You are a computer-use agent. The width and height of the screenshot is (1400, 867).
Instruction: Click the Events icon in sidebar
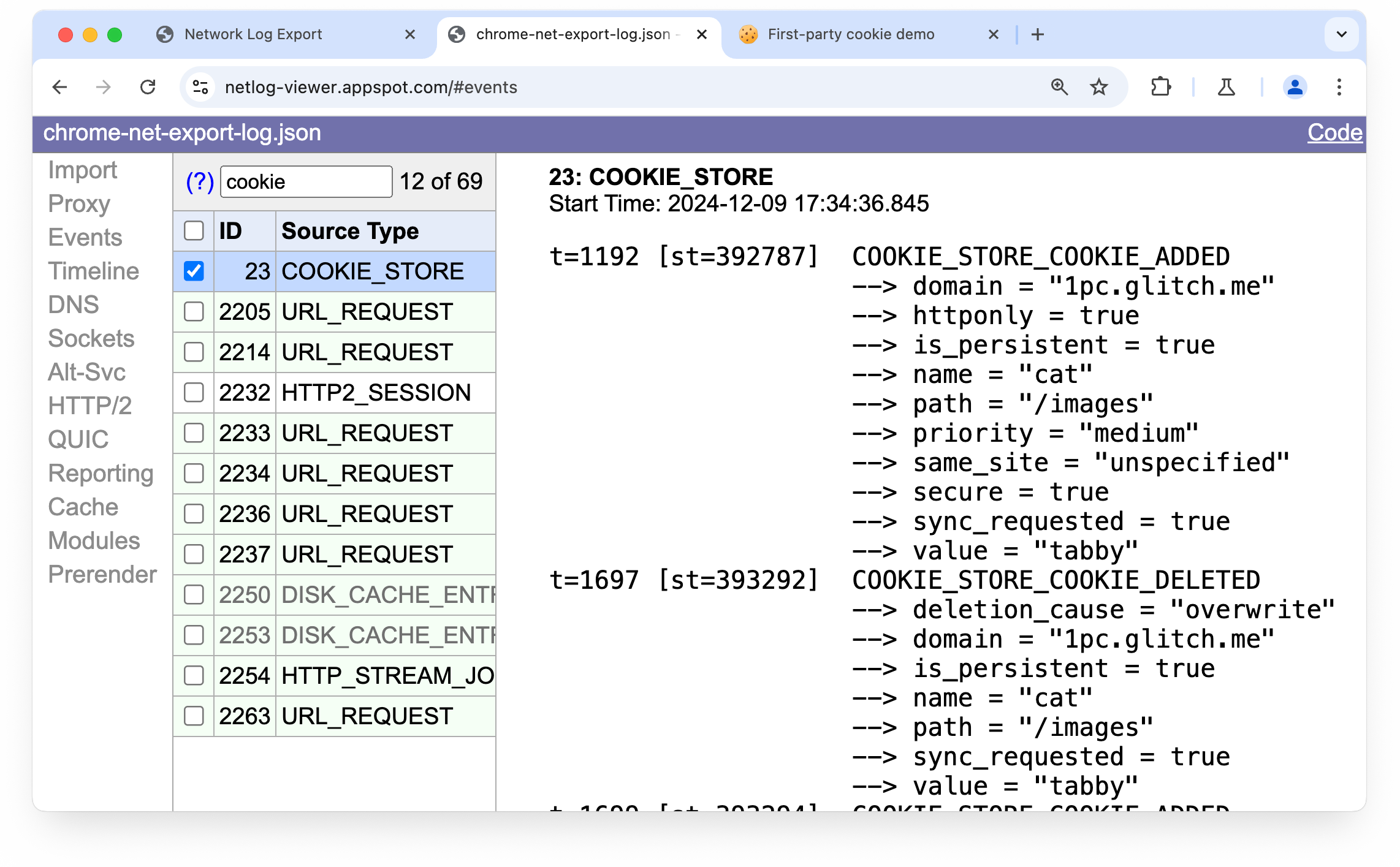click(x=86, y=236)
